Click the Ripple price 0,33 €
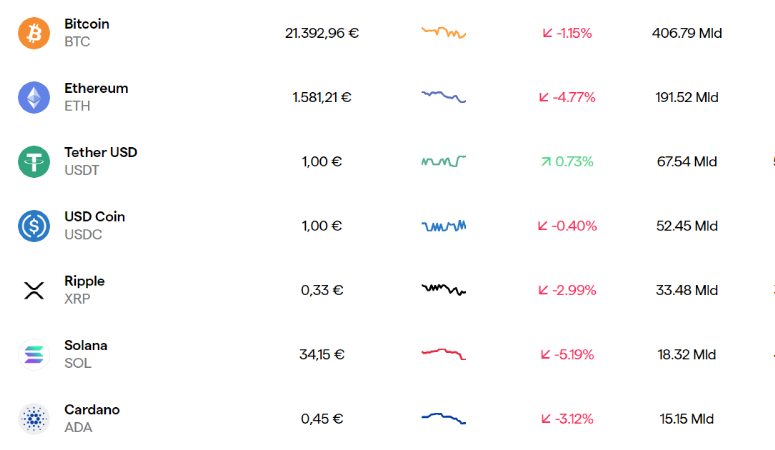 [322, 290]
